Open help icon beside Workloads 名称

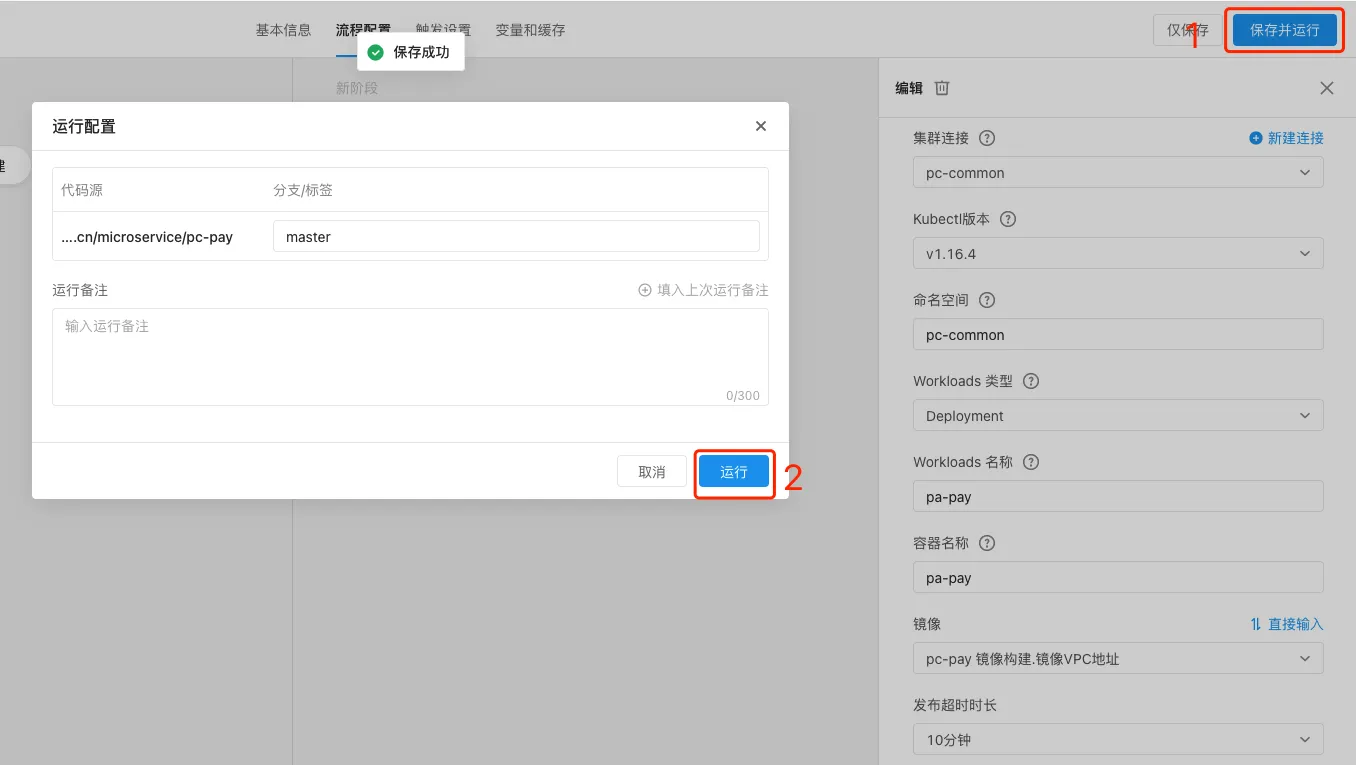[x=1031, y=462]
